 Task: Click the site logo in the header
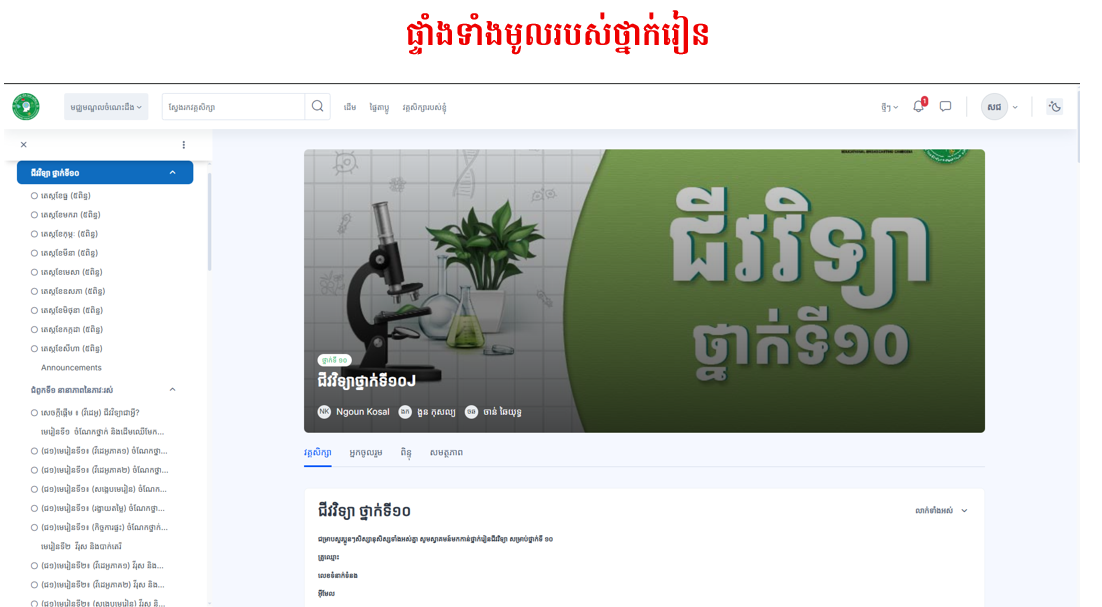coord(26,107)
